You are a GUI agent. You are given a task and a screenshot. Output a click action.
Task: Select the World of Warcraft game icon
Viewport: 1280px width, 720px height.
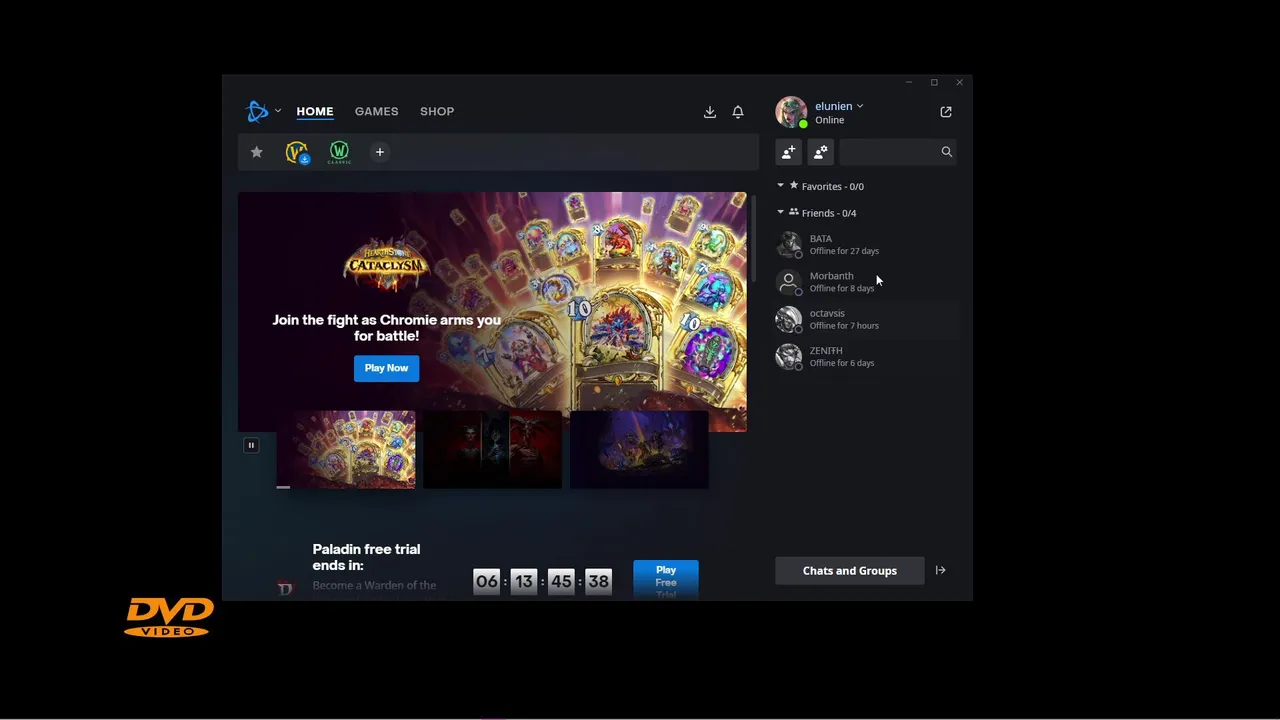point(297,152)
